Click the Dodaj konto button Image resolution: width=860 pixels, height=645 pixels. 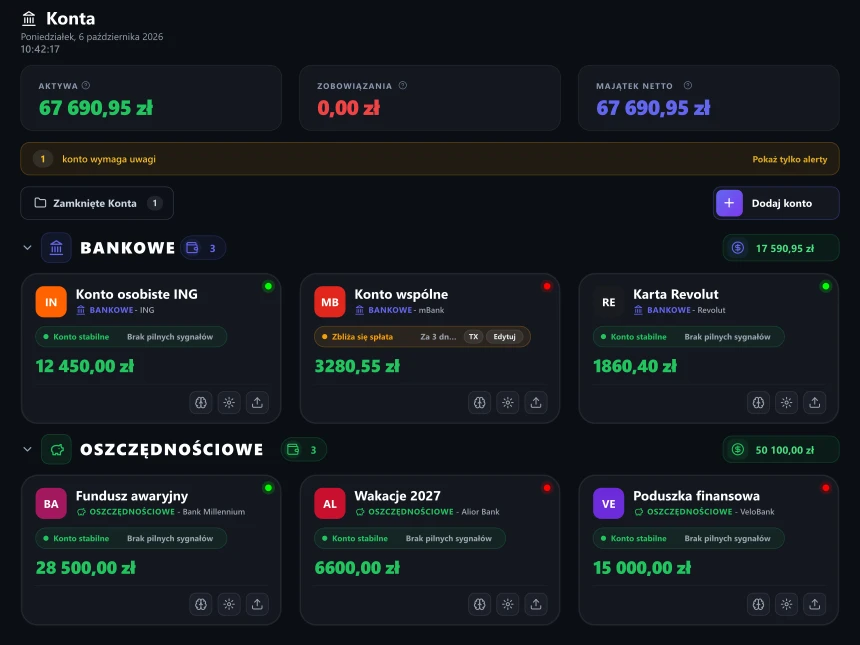pyautogui.click(x=776, y=203)
